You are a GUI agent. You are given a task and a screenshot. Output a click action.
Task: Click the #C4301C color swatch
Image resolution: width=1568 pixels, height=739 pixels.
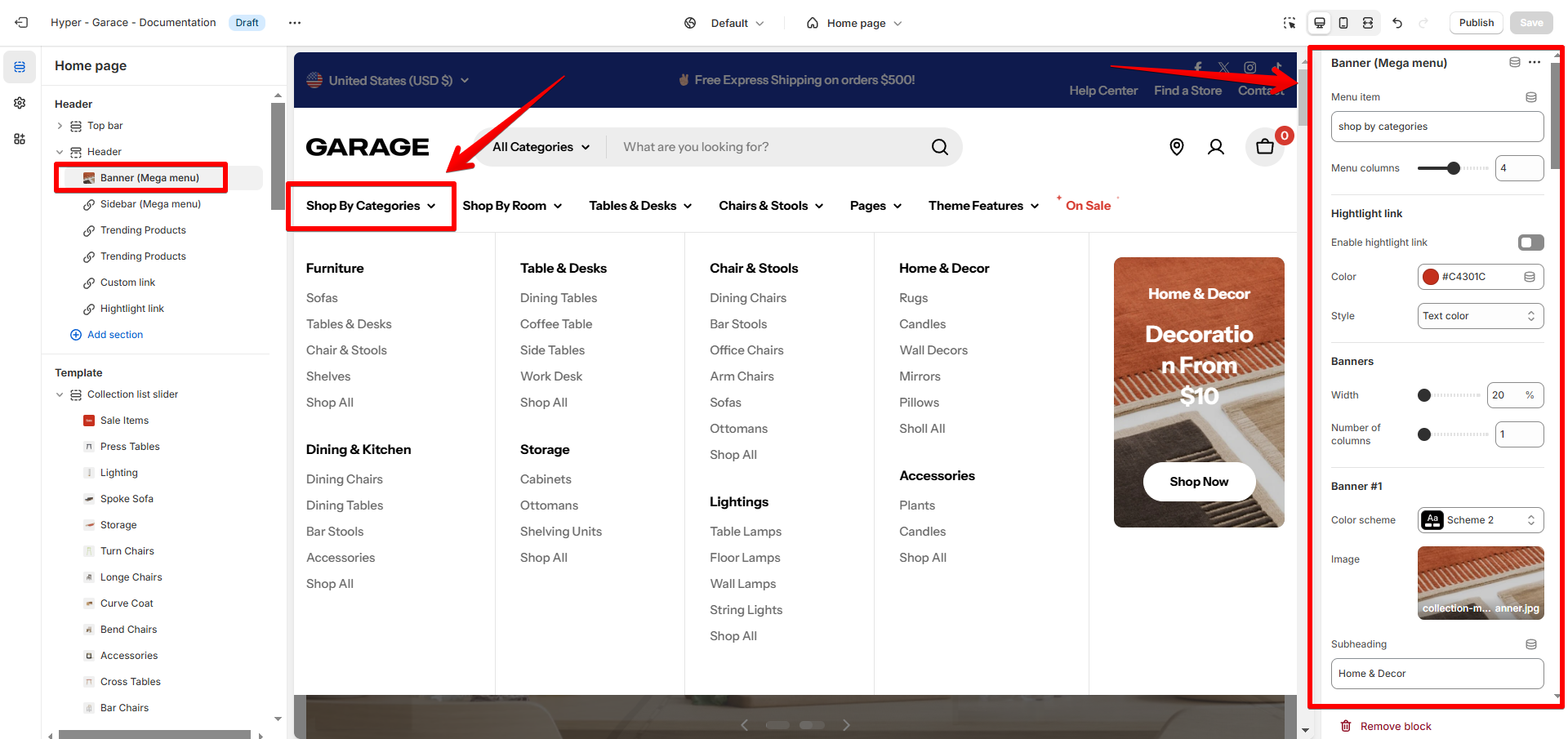[x=1431, y=277]
